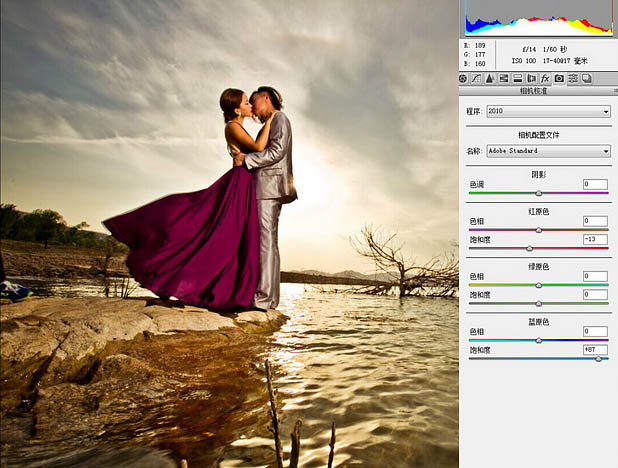Expand the Adobe Standard camera profile dropdown

(x=549, y=151)
